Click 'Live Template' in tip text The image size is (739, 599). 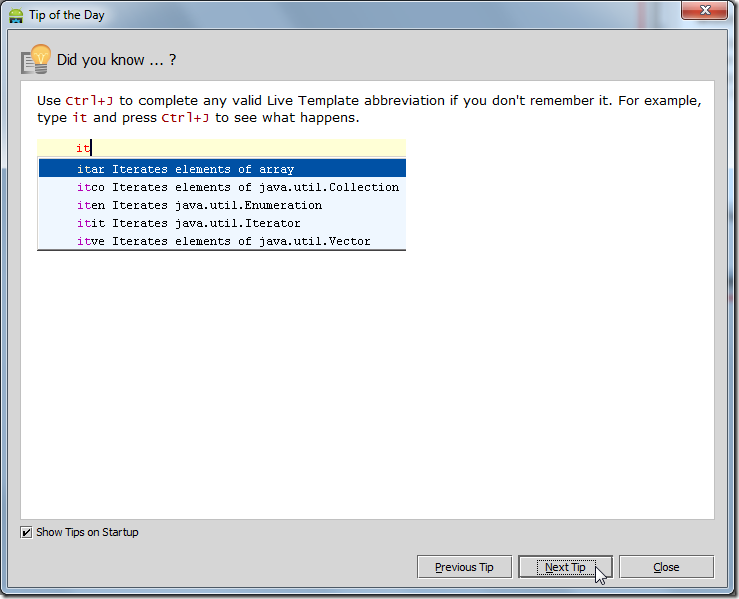click(313, 100)
